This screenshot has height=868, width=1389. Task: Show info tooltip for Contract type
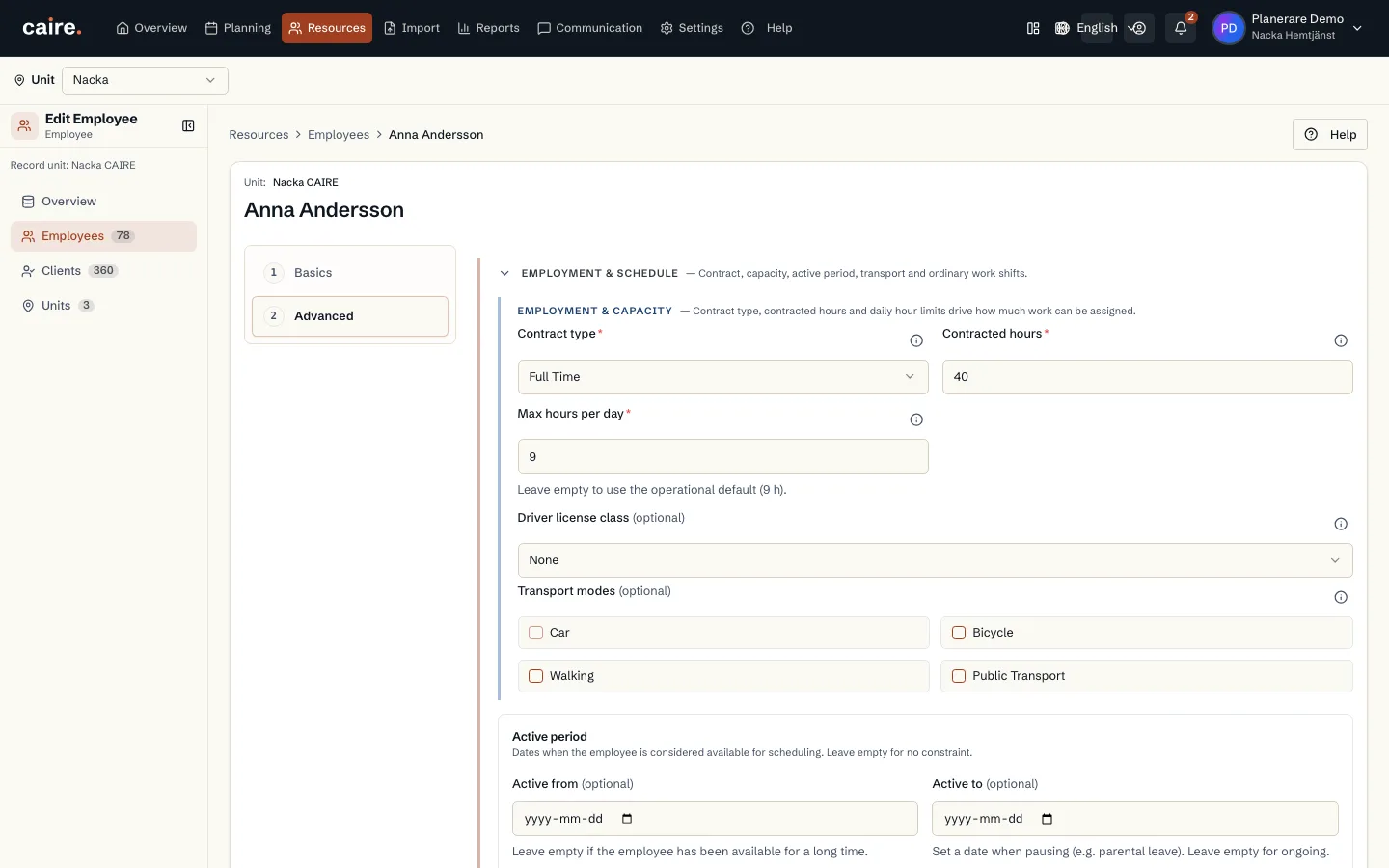tap(916, 340)
